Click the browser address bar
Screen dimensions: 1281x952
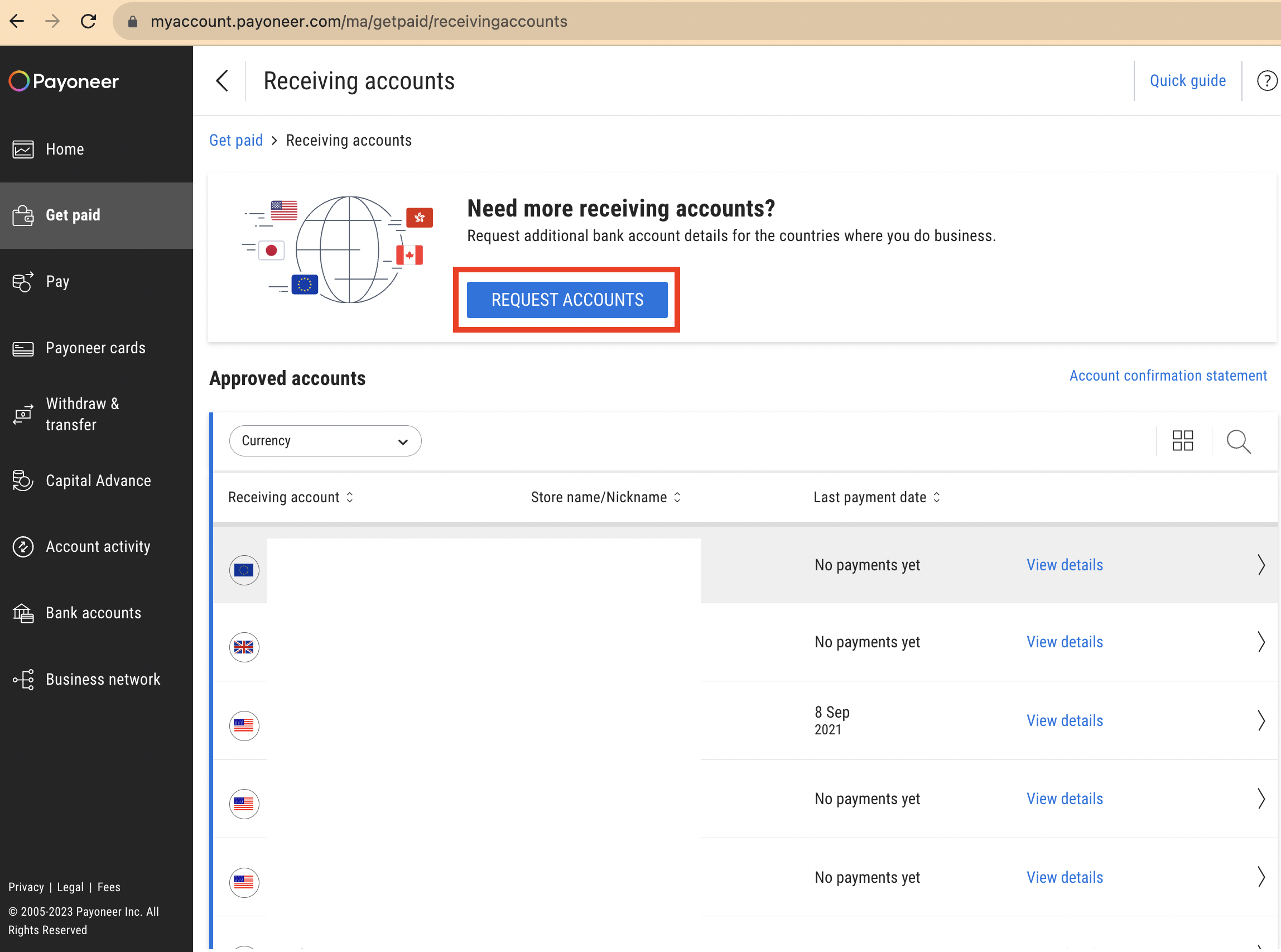tap(691, 21)
